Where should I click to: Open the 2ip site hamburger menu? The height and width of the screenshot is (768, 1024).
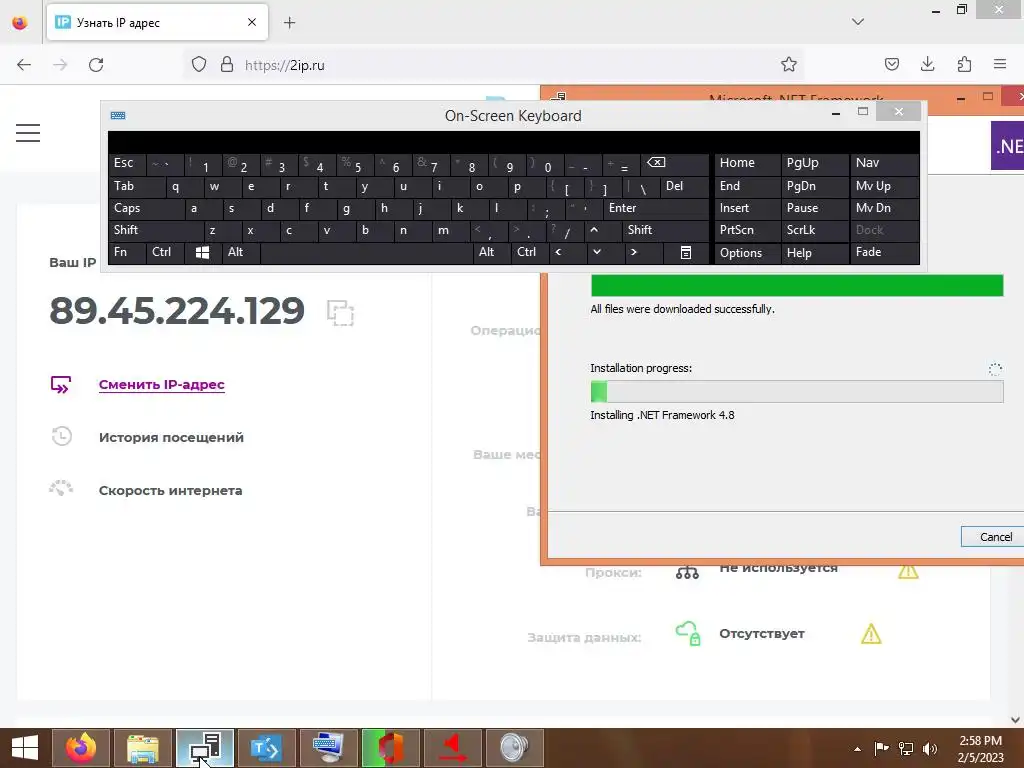[28, 133]
